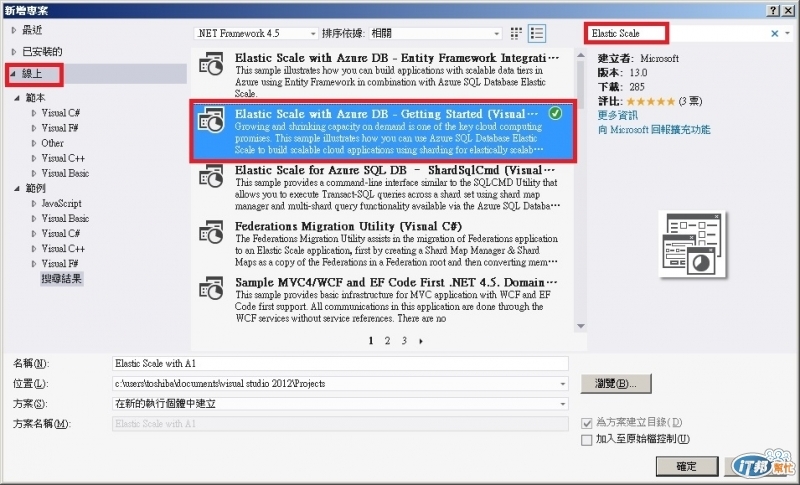Go to results page 2
Screen dimensions: 800x485
coord(388,341)
